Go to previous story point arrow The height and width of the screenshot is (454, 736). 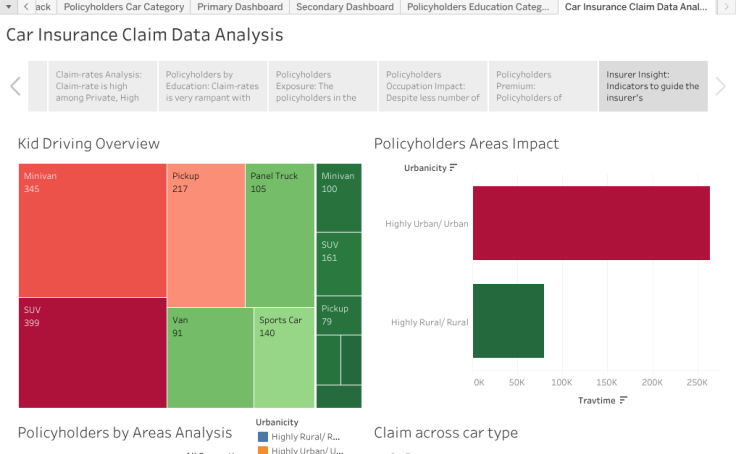coord(15,86)
